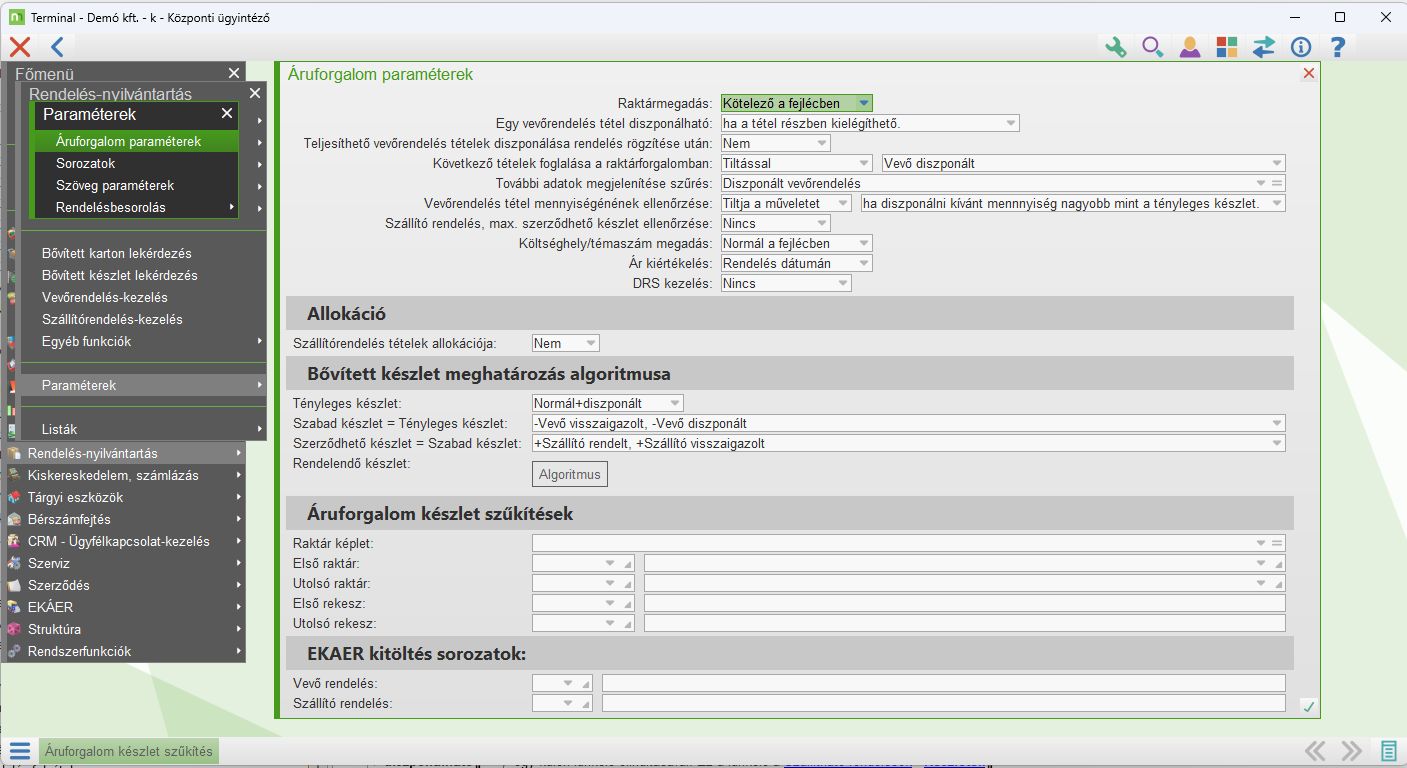1407x768 pixels.
Task: Open the blue info circle icon
Action: pyautogui.click(x=1300, y=47)
